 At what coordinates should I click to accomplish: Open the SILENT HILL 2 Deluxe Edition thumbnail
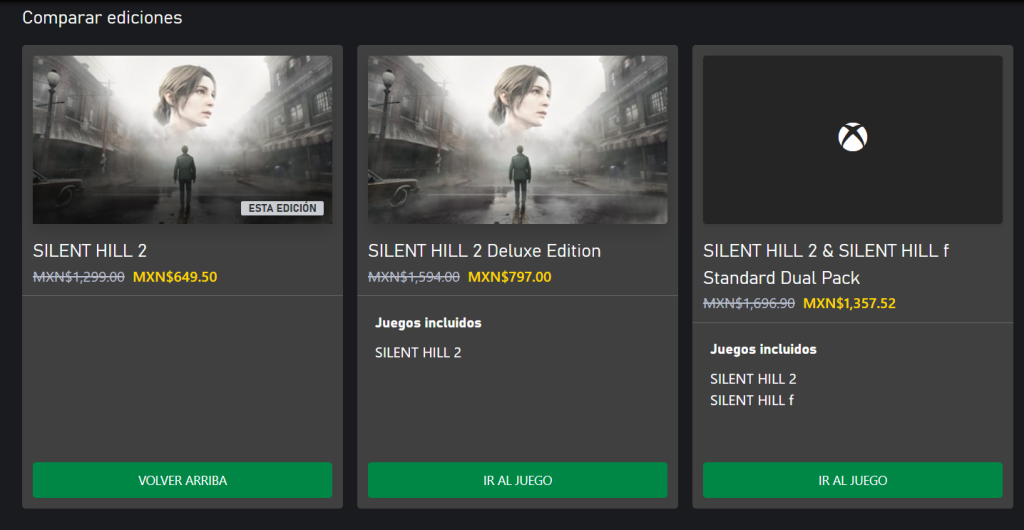(x=517, y=139)
